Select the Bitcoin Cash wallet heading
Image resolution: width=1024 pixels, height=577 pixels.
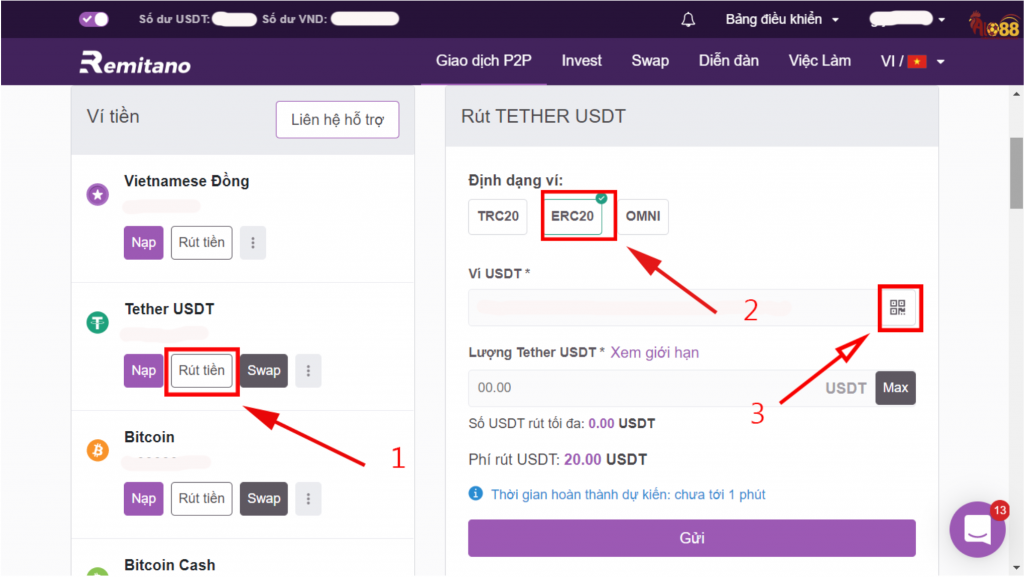point(170,565)
